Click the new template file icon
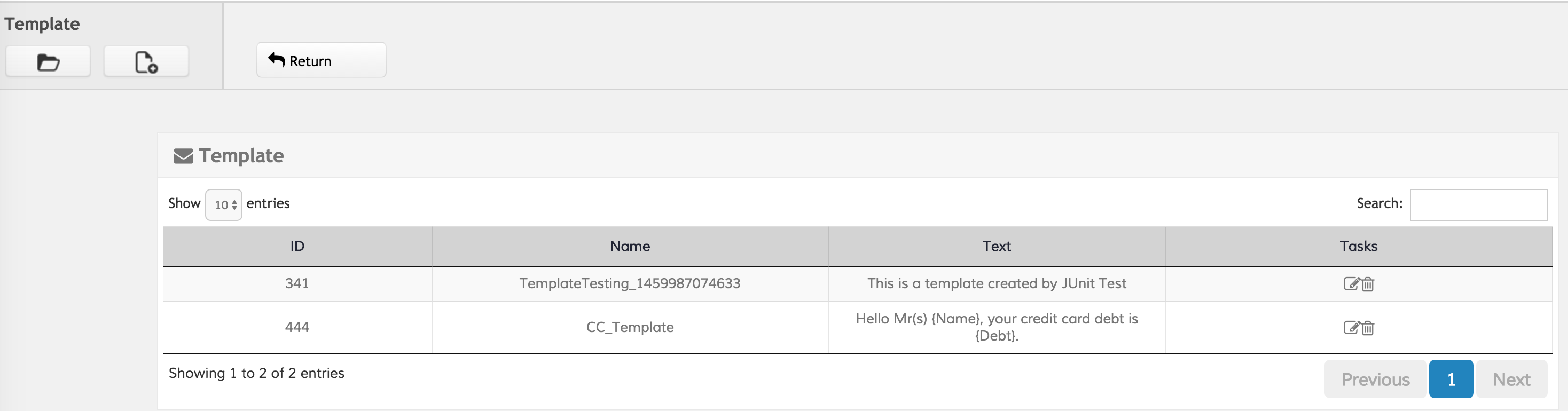 pos(146,62)
